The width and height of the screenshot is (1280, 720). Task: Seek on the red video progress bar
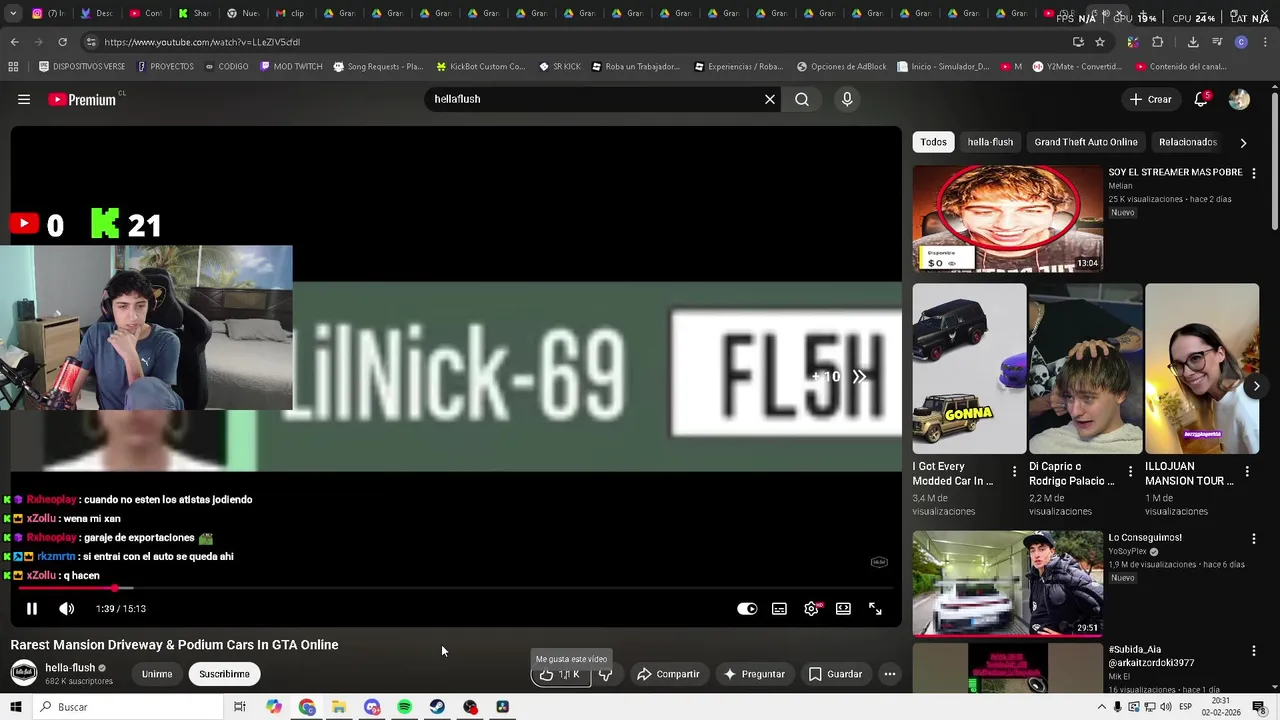click(x=456, y=588)
